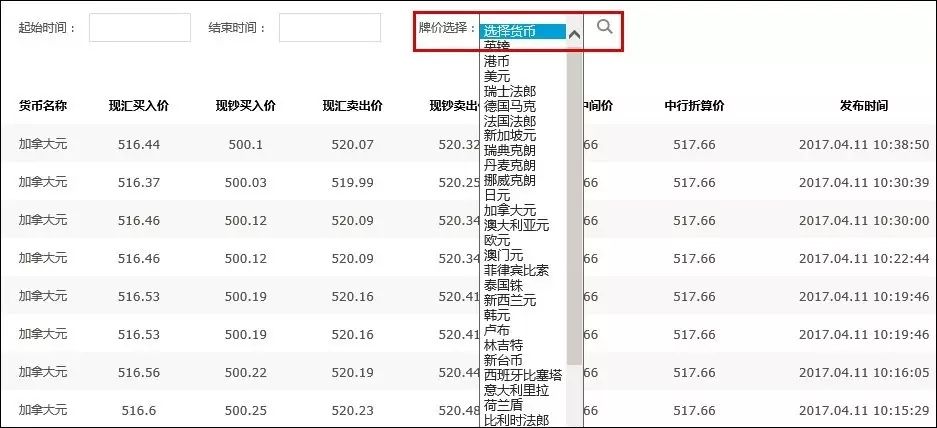Choose 澳大利亚元 from currency list
This screenshot has width=937, height=428.
pos(516,225)
